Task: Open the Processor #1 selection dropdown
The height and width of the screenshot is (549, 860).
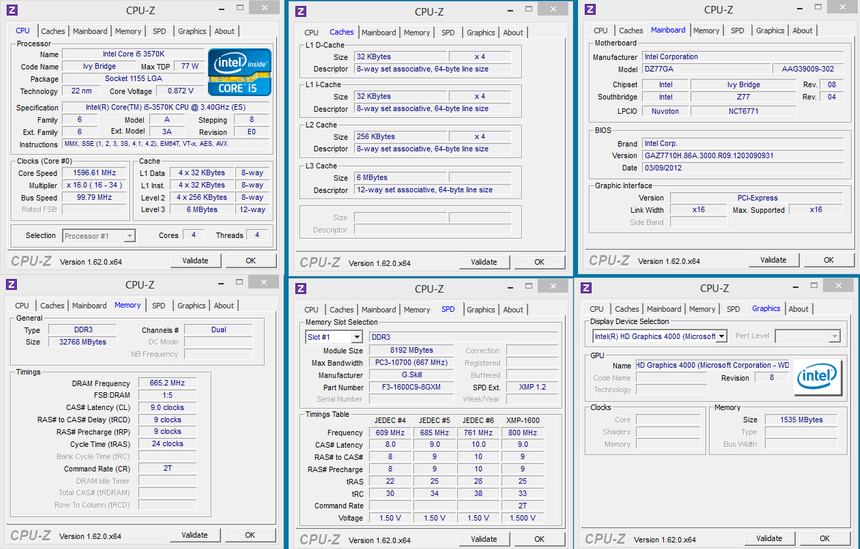Action: [x=99, y=236]
